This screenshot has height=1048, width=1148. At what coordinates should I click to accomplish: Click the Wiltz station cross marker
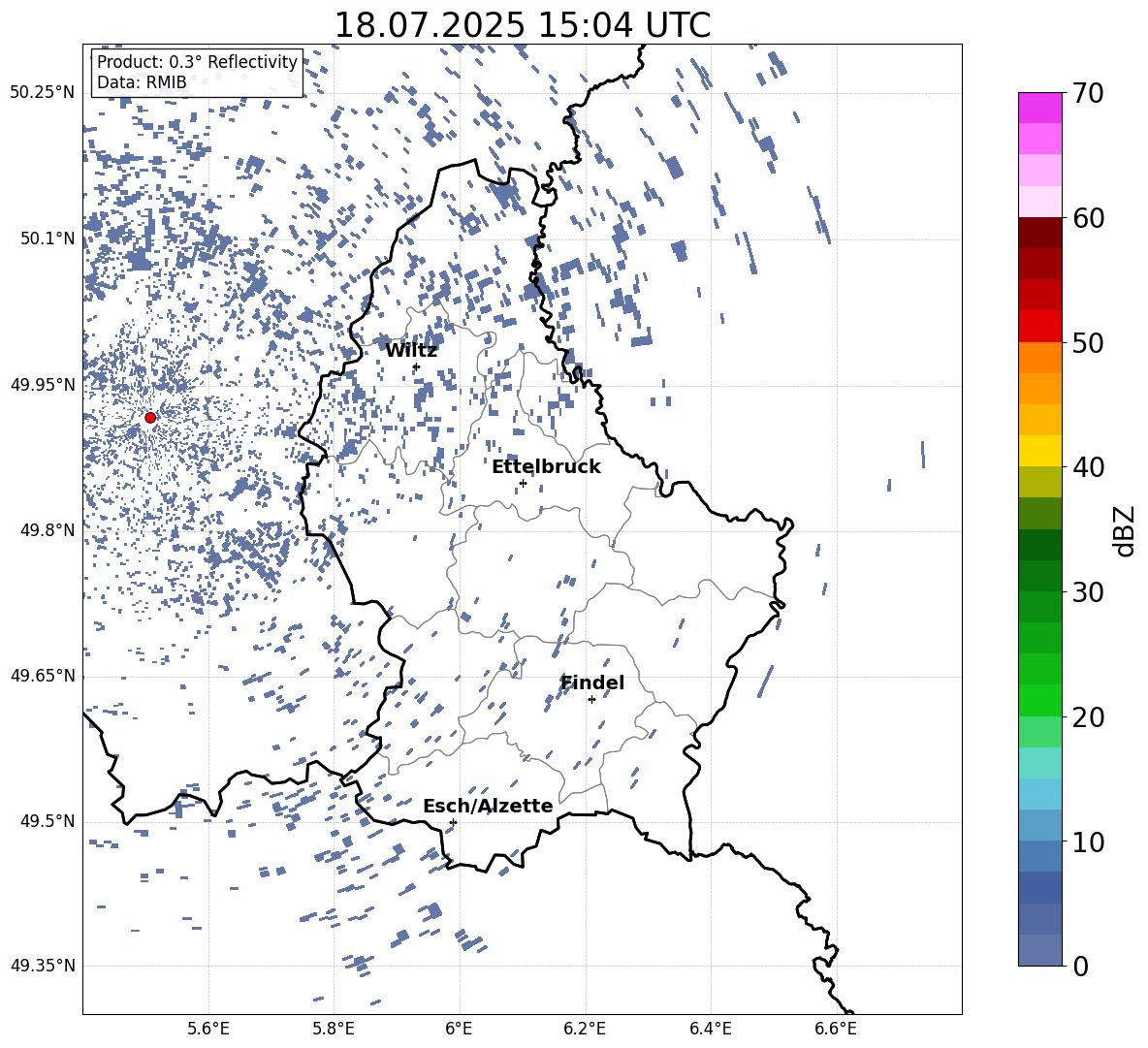[417, 366]
